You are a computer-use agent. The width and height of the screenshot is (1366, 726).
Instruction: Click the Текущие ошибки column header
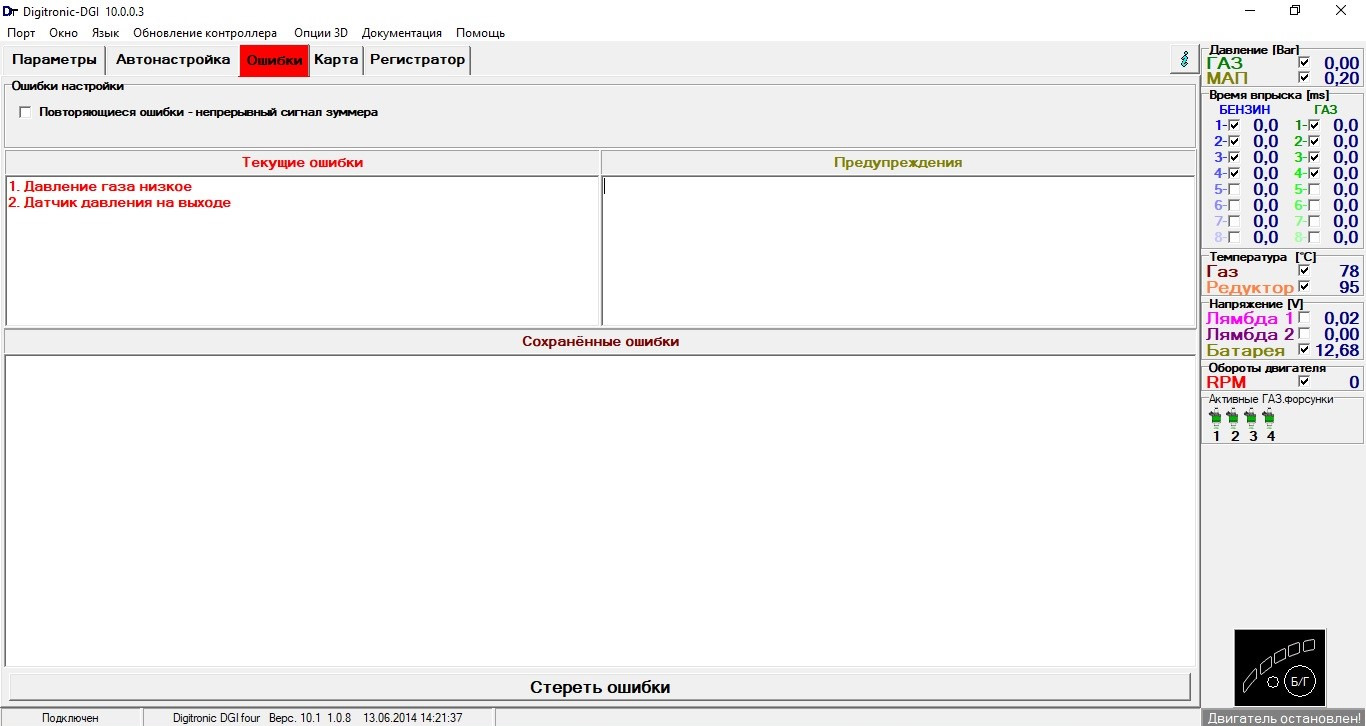click(x=302, y=162)
